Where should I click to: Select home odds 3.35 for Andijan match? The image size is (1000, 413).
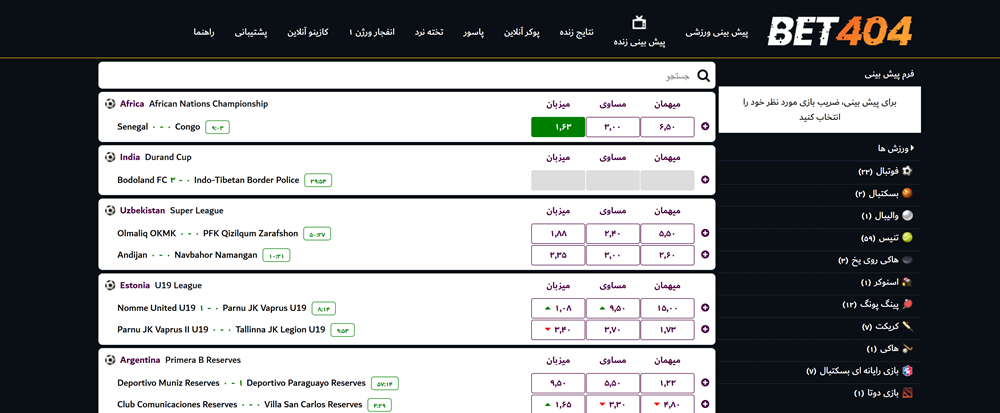coord(557,255)
